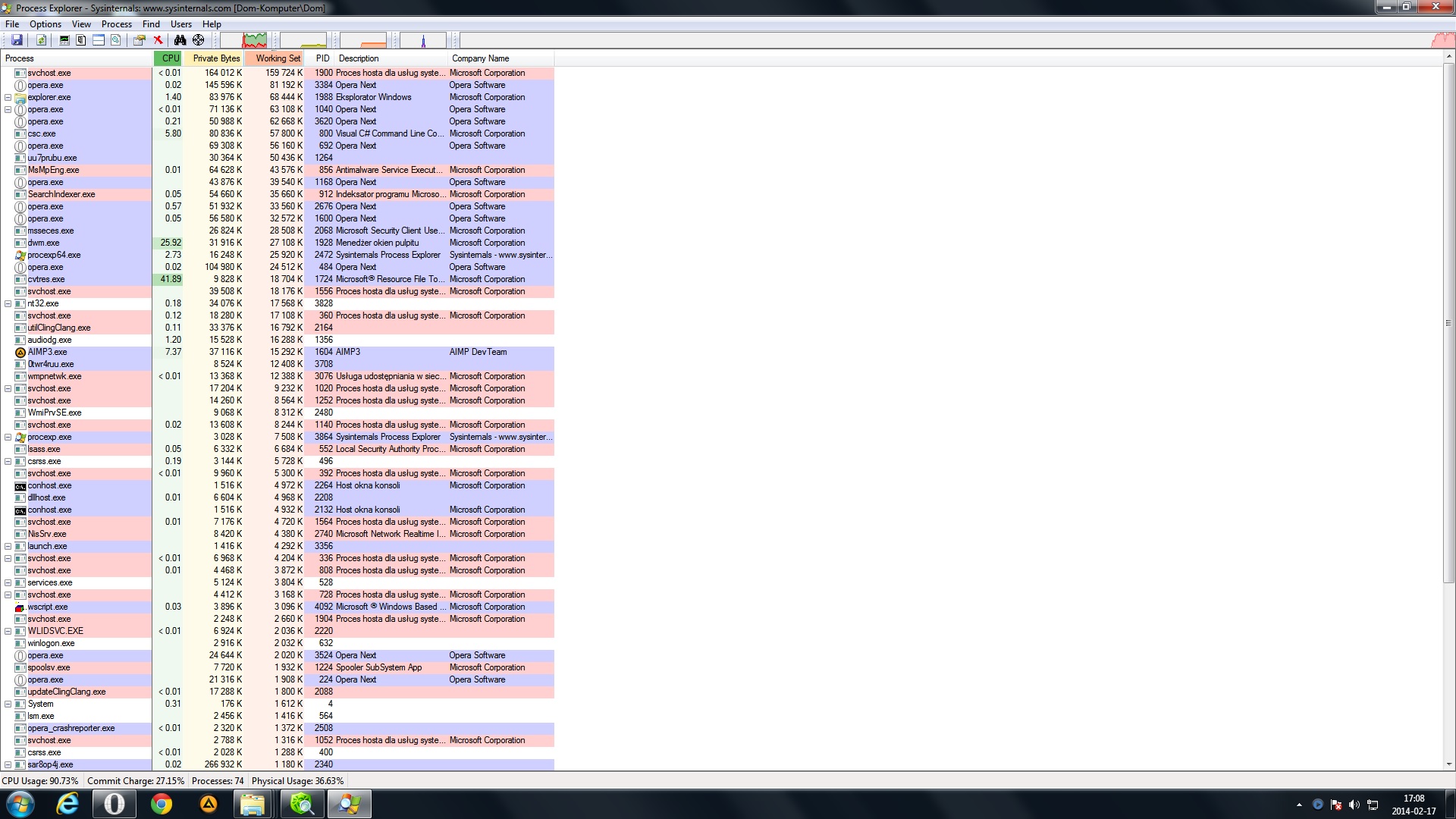Collapse the opera.exe PID 1040 tree node
Screen dimensions: 1456x819
8,110
